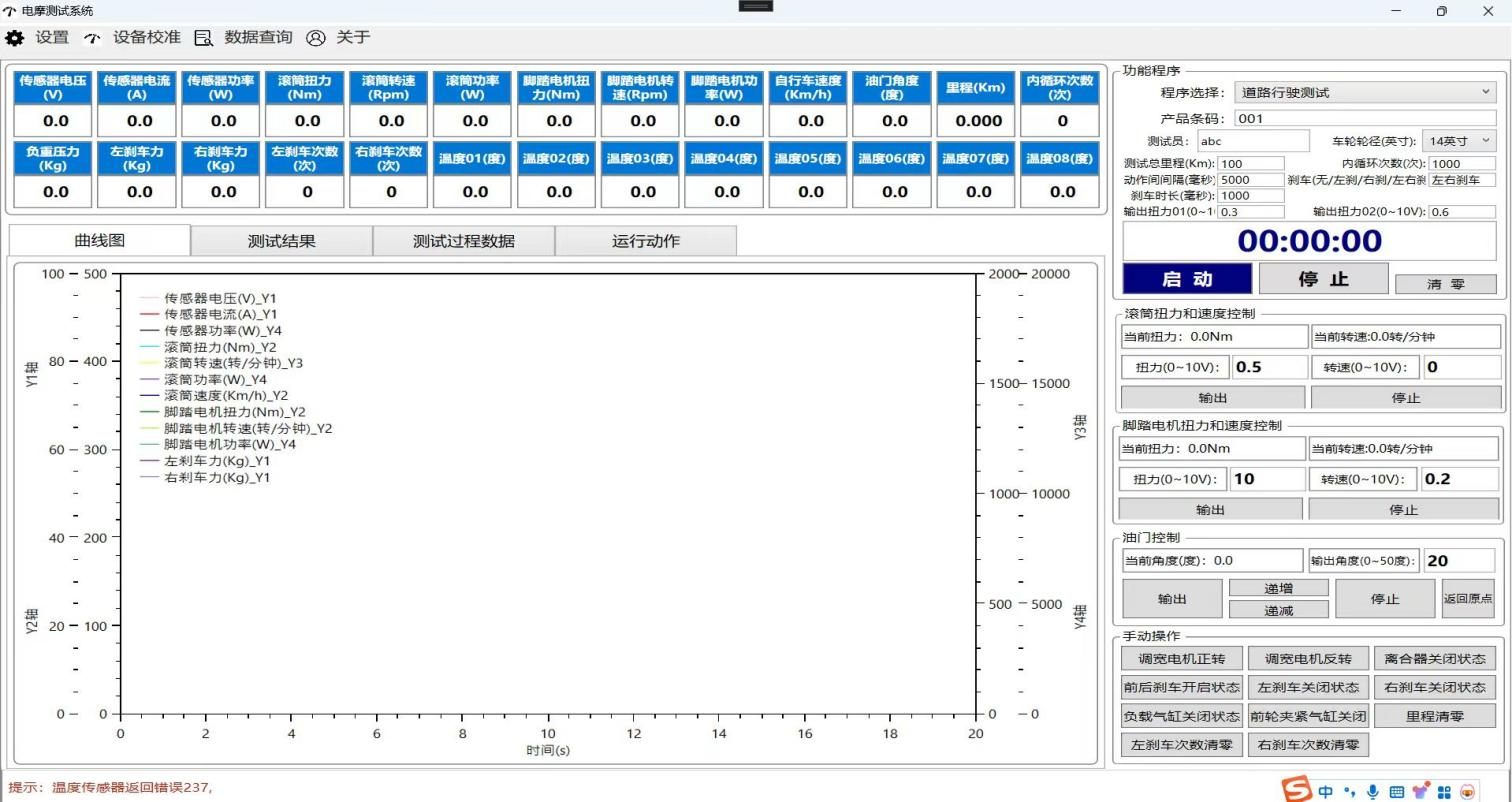The image size is (1512, 802).
Task: Click the 返回原点 button in 油门控制
Action: [x=1467, y=599]
